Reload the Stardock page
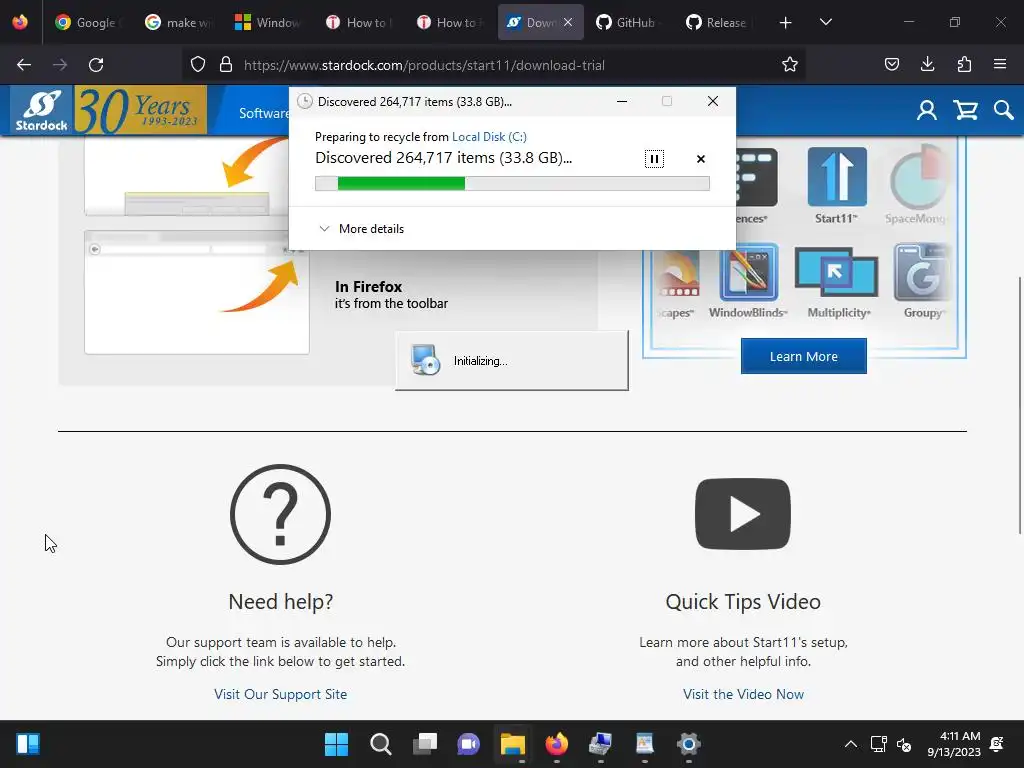The image size is (1024, 768). [96, 65]
